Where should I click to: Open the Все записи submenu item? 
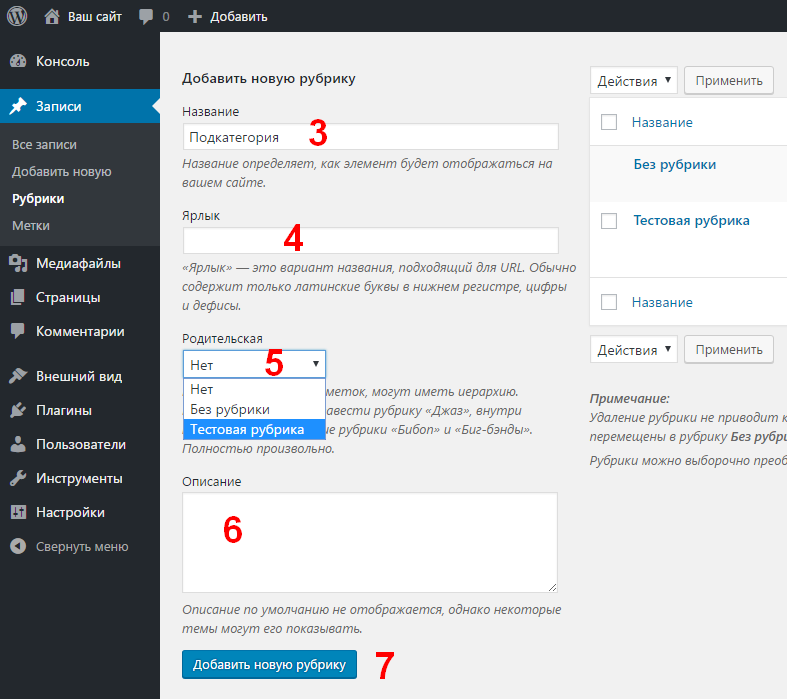(x=44, y=145)
